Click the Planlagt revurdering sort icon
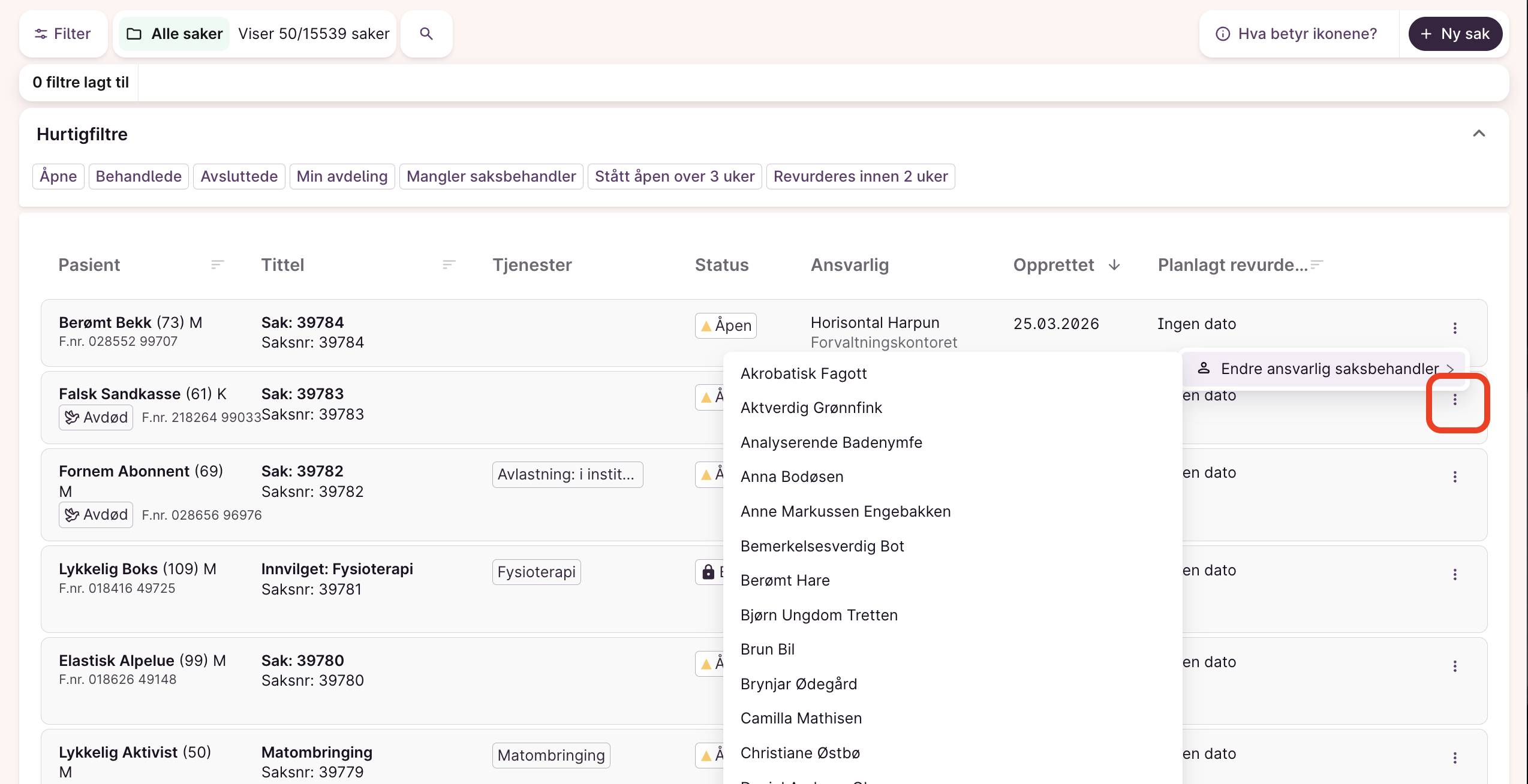This screenshot has height=784, width=1528. pyautogui.click(x=1317, y=264)
